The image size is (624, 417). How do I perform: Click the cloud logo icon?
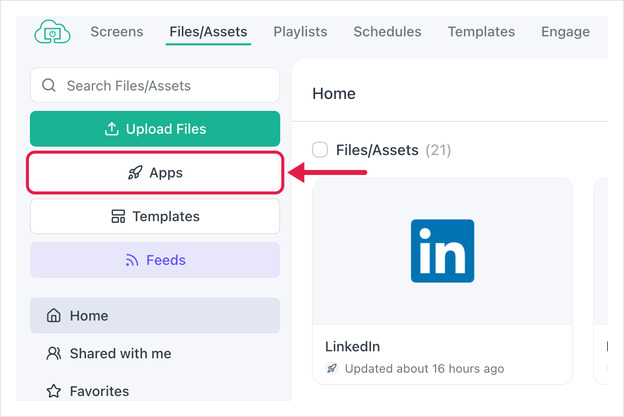[53, 32]
